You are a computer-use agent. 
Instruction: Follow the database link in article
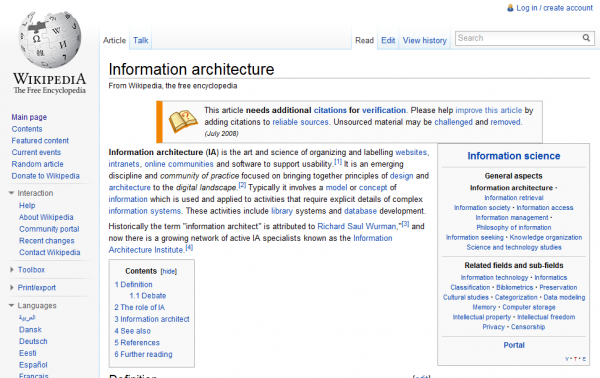[360, 211]
